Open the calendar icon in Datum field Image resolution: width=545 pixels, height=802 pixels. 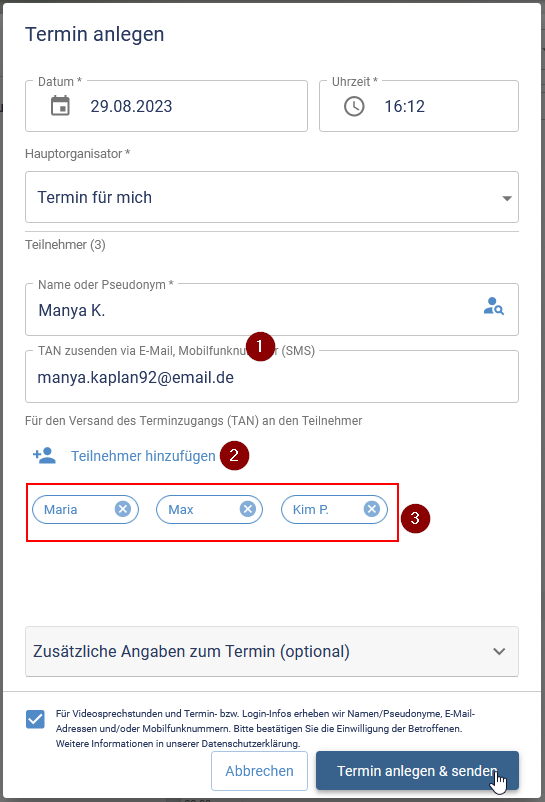pyautogui.click(x=60, y=106)
